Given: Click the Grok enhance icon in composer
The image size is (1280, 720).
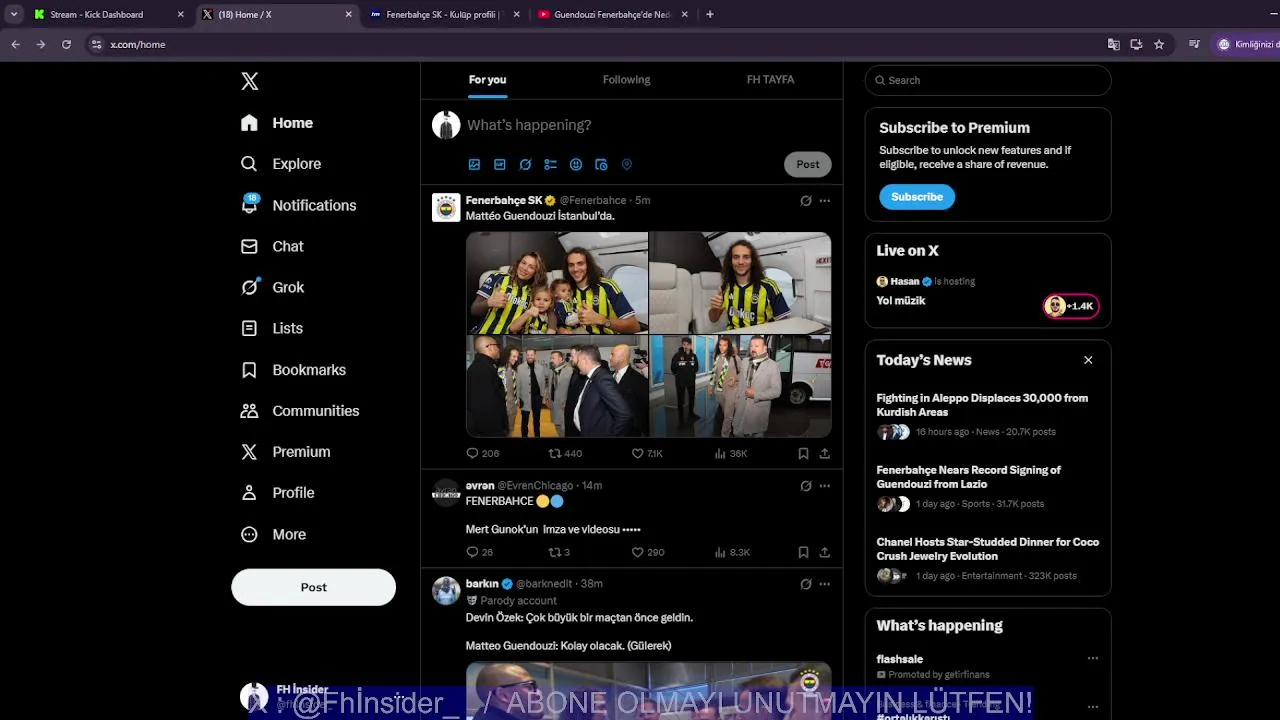Looking at the screenshot, I should coord(525,164).
